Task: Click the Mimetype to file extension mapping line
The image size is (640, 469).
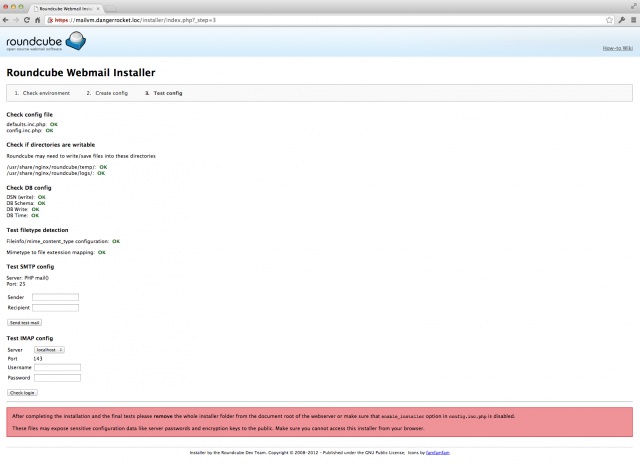Action: click(56, 252)
